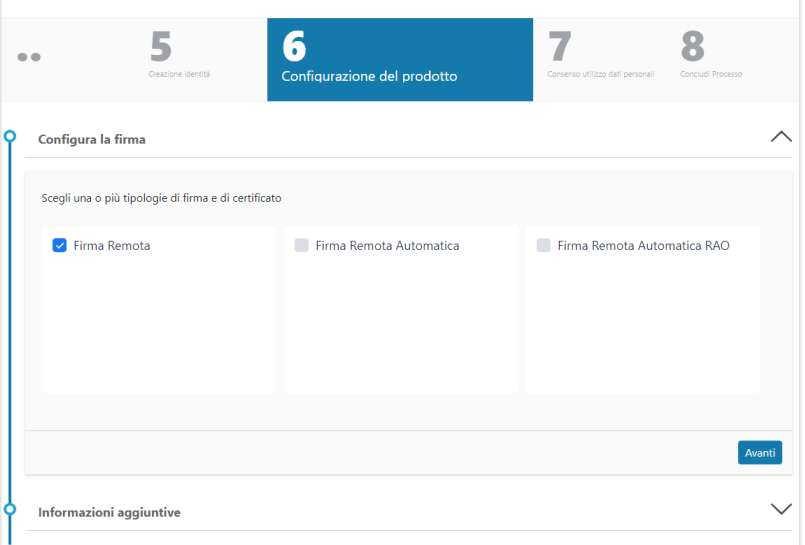Click the Firma Remota label text

112,245
